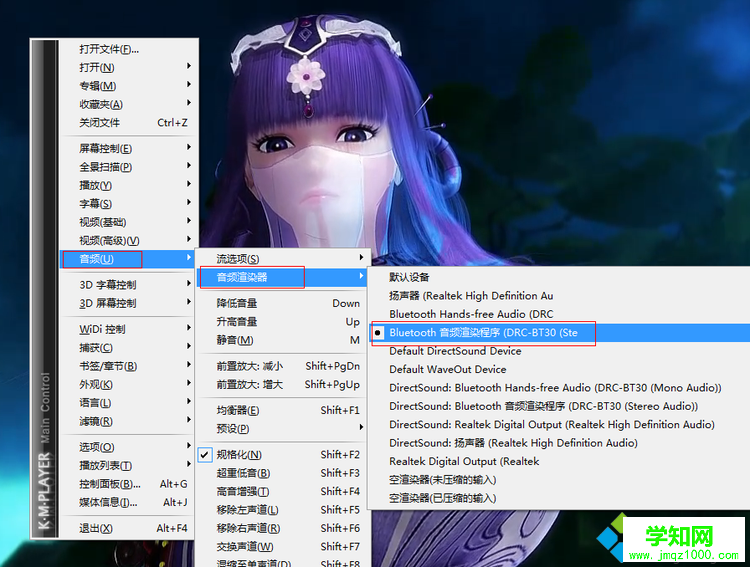Expand the 专辑(M) submenu arrow

(x=189, y=85)
